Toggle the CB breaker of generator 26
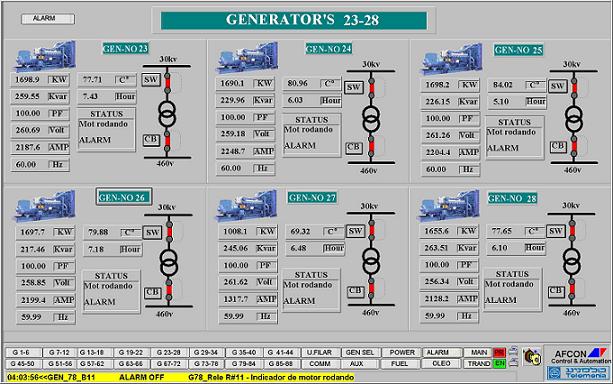The height and width of the screenshot is (384, 613). [152, 292]
